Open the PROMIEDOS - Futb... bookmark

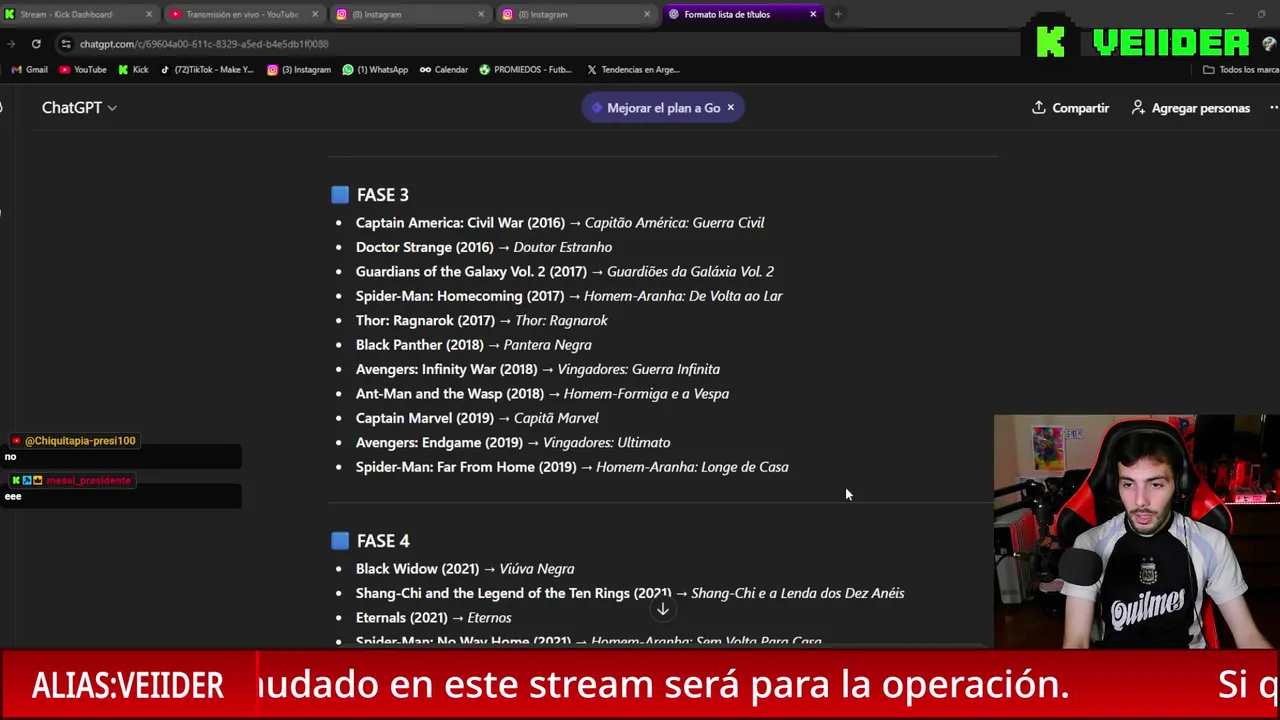[526, 70]
